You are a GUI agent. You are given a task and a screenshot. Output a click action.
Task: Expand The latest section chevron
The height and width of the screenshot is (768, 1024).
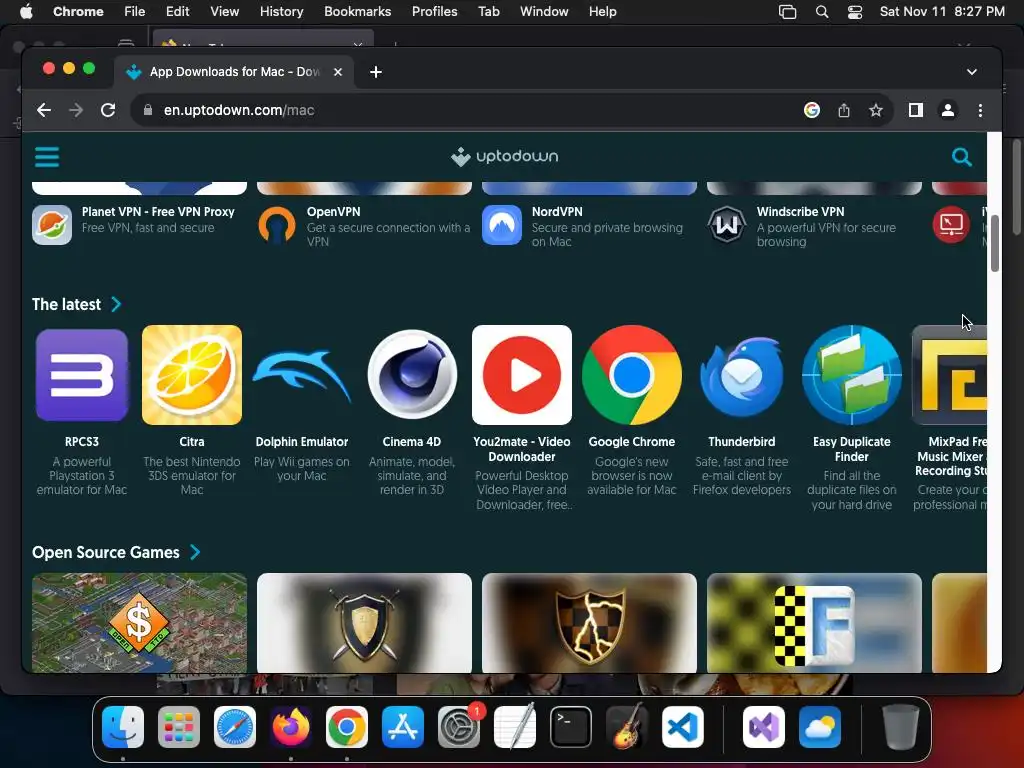tap(116, 304)
